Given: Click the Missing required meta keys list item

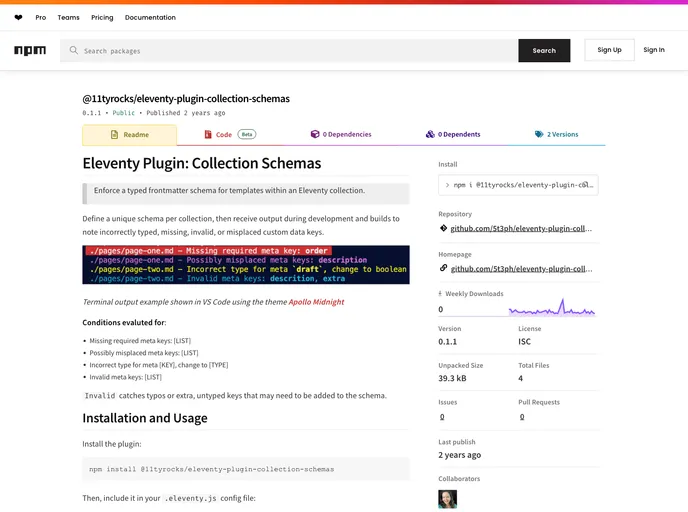Looking at the screenshot, I should click(140, 340).
